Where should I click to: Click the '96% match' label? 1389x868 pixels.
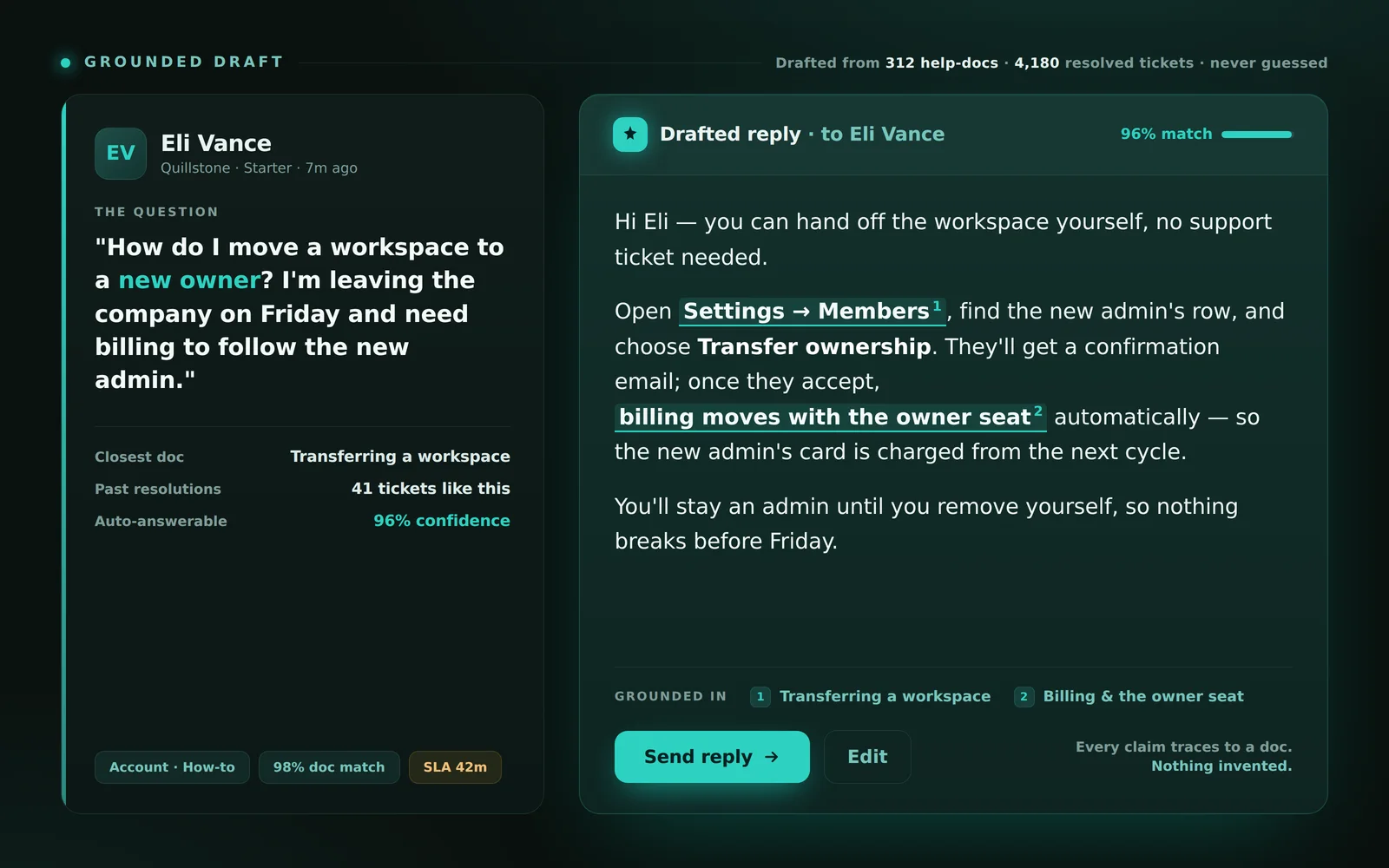pos(1166,134)
